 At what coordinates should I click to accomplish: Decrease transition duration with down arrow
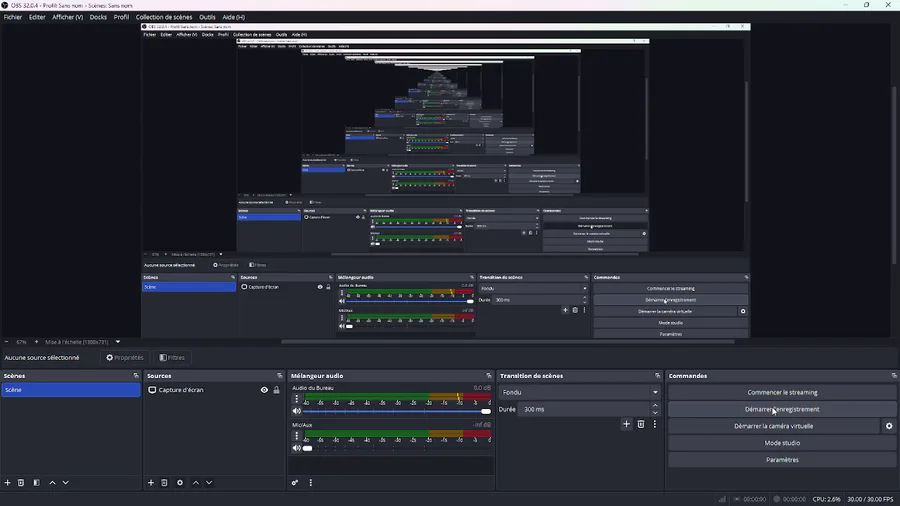point(655,412)
